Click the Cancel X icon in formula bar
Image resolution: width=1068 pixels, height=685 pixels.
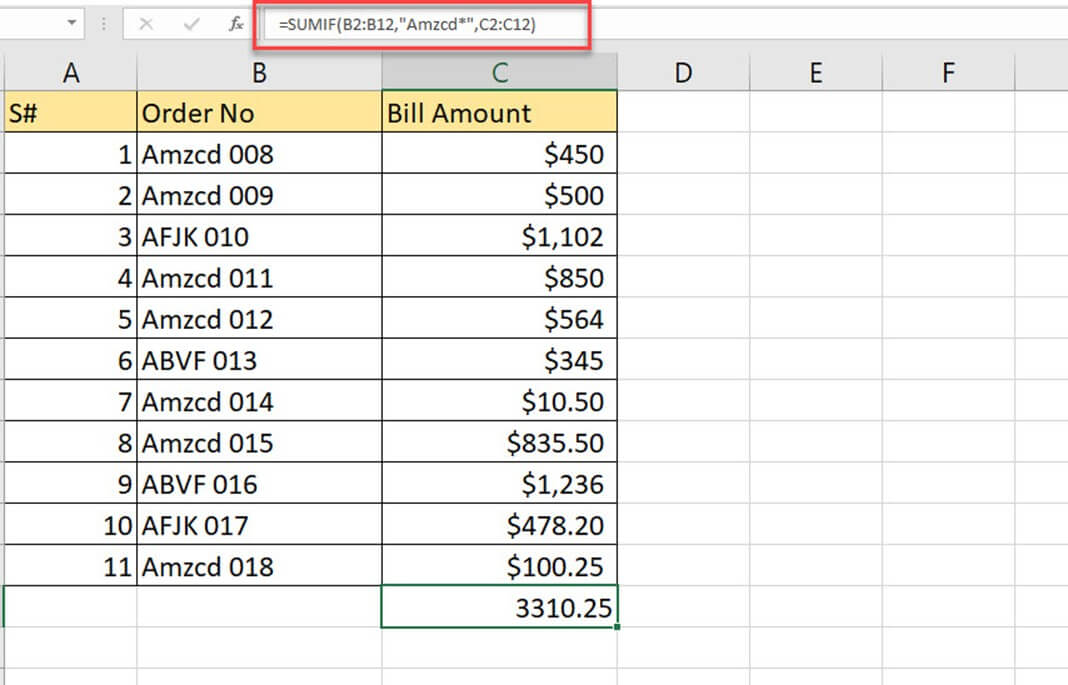point(146,24)
